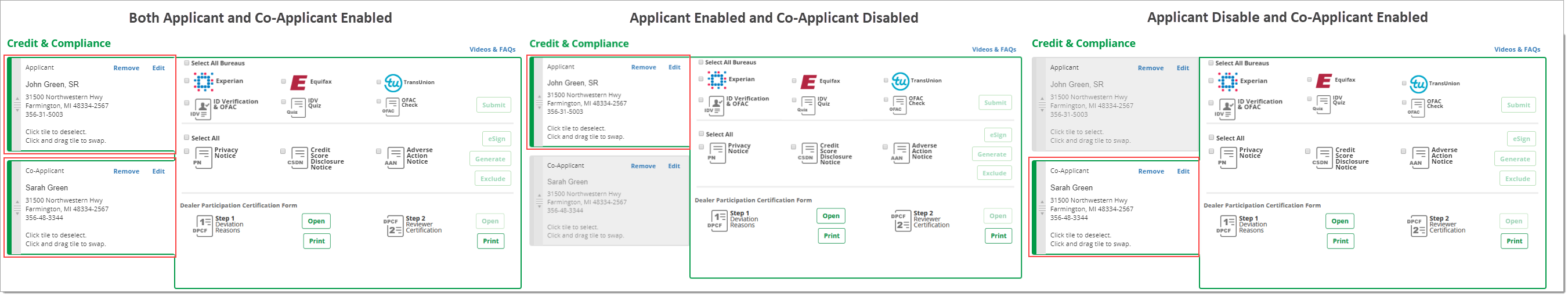Click DPCF Step 1 icon, Both Enabled section
The width and height of the screenshot is (1568, 296).
click(203, 225)
